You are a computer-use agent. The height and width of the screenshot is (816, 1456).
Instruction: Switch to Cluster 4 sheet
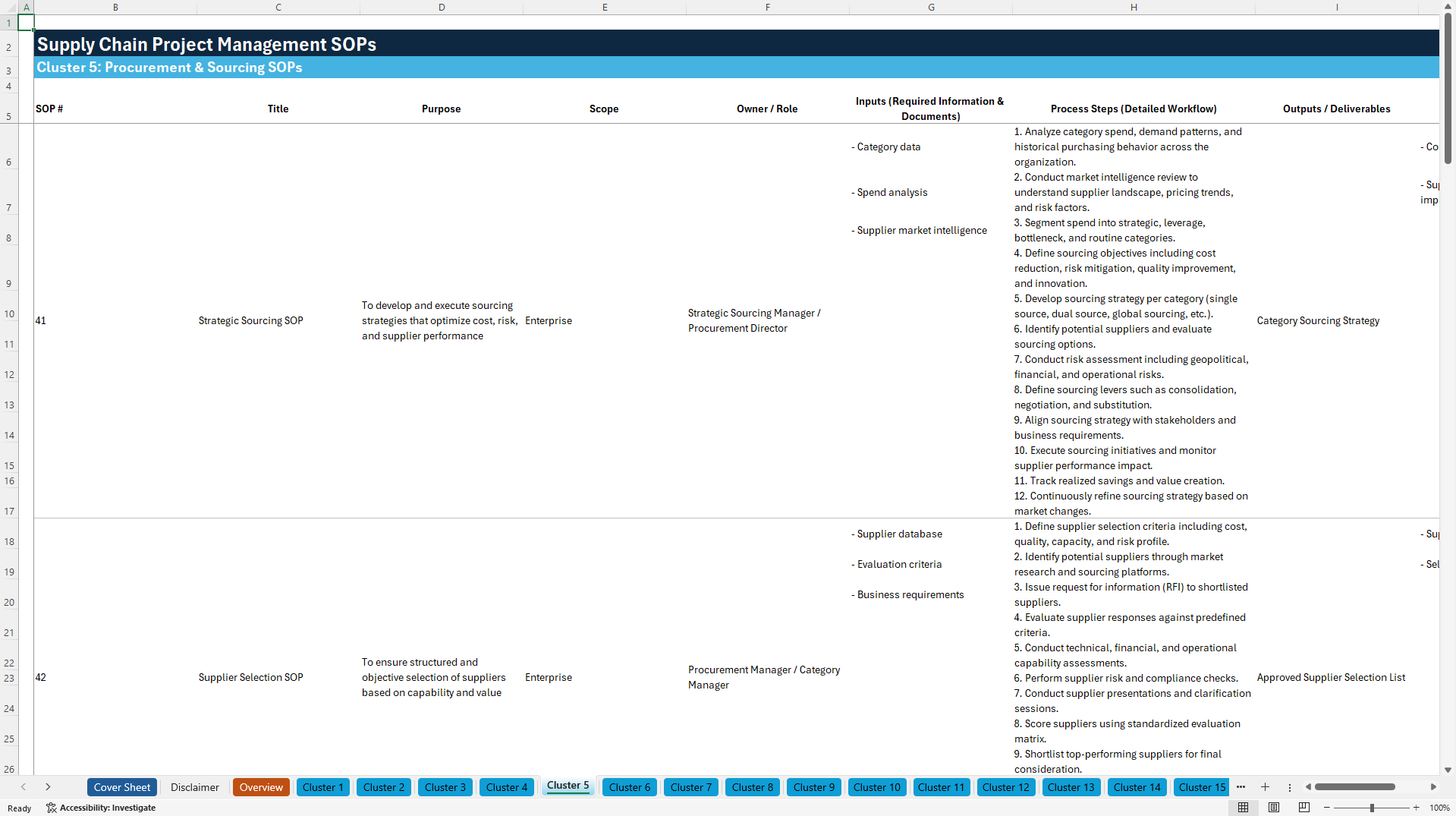click(x=507, y=787)
